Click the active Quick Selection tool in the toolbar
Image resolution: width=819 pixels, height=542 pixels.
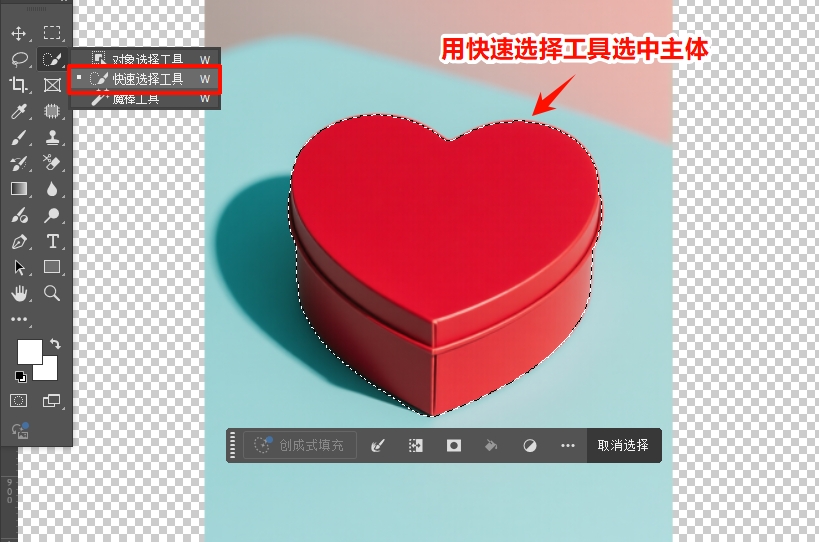tap(52, 59)
